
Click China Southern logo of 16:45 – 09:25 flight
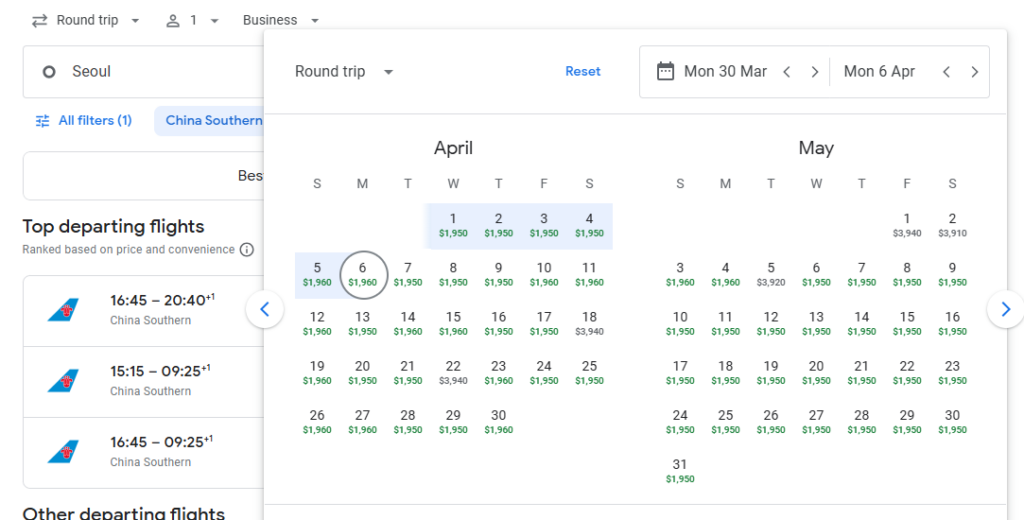[x=63, y=452]
